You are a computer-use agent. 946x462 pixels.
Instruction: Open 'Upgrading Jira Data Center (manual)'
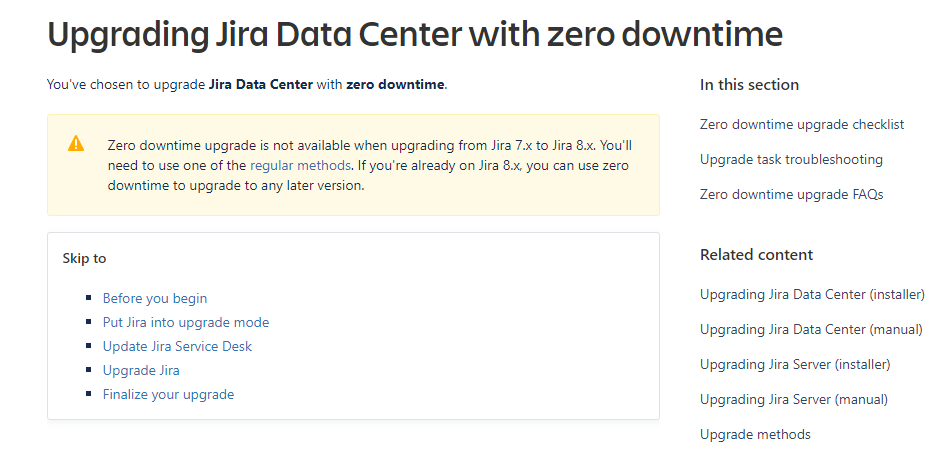tap(810, 329)
